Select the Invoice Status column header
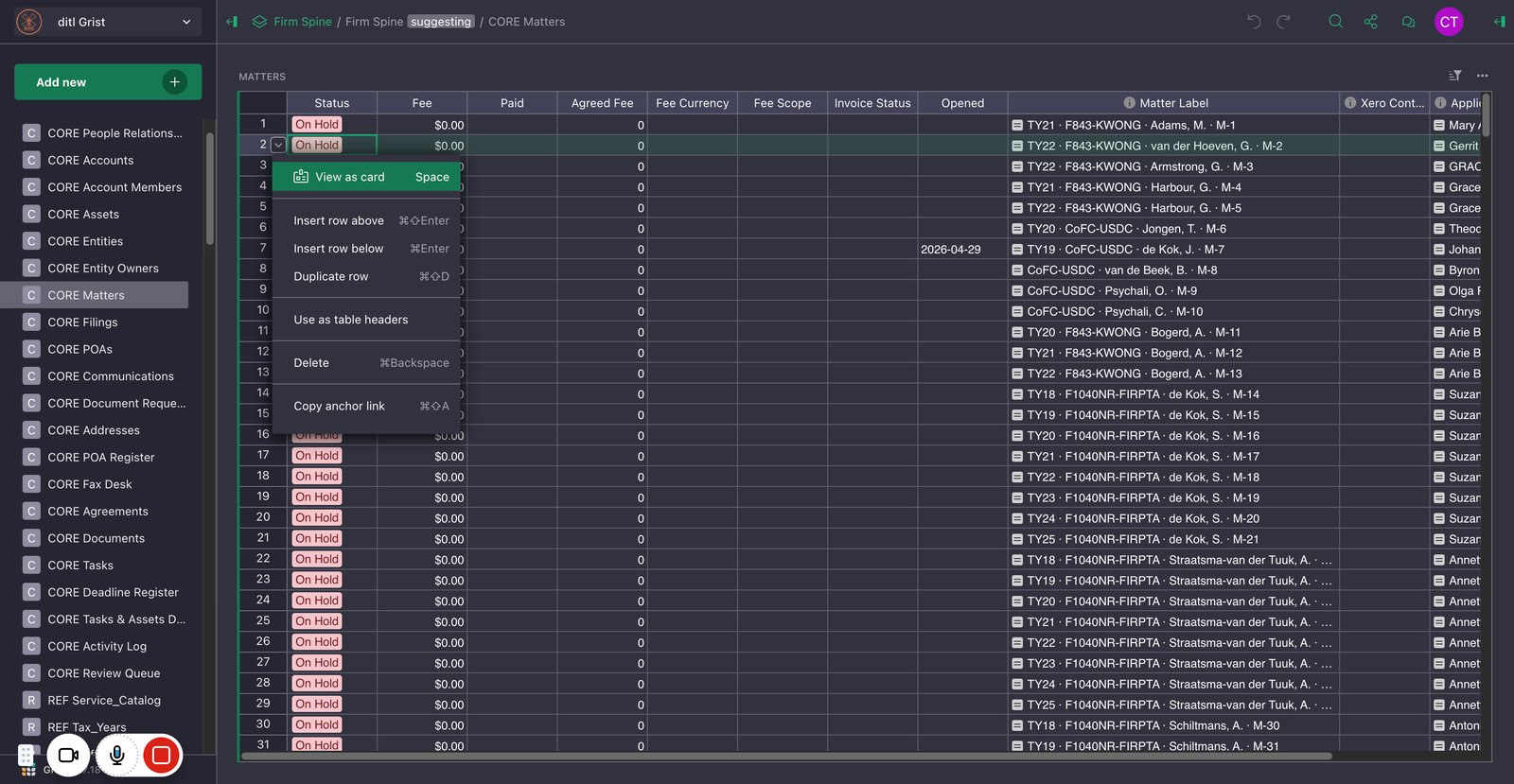This screenshot has height=784, width=1514. [872, 103]
